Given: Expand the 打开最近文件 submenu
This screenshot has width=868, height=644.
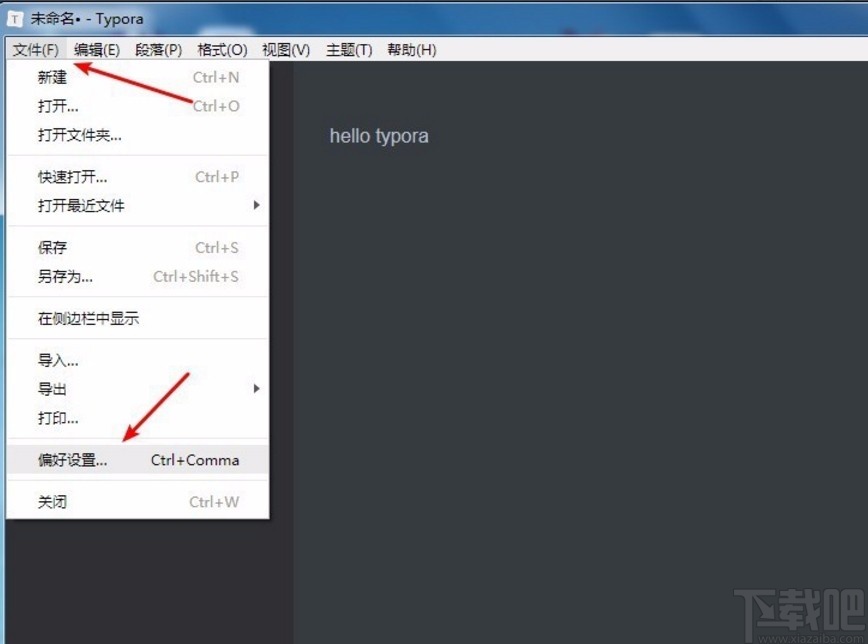Looking at the screenshot, I should [78, 206].
